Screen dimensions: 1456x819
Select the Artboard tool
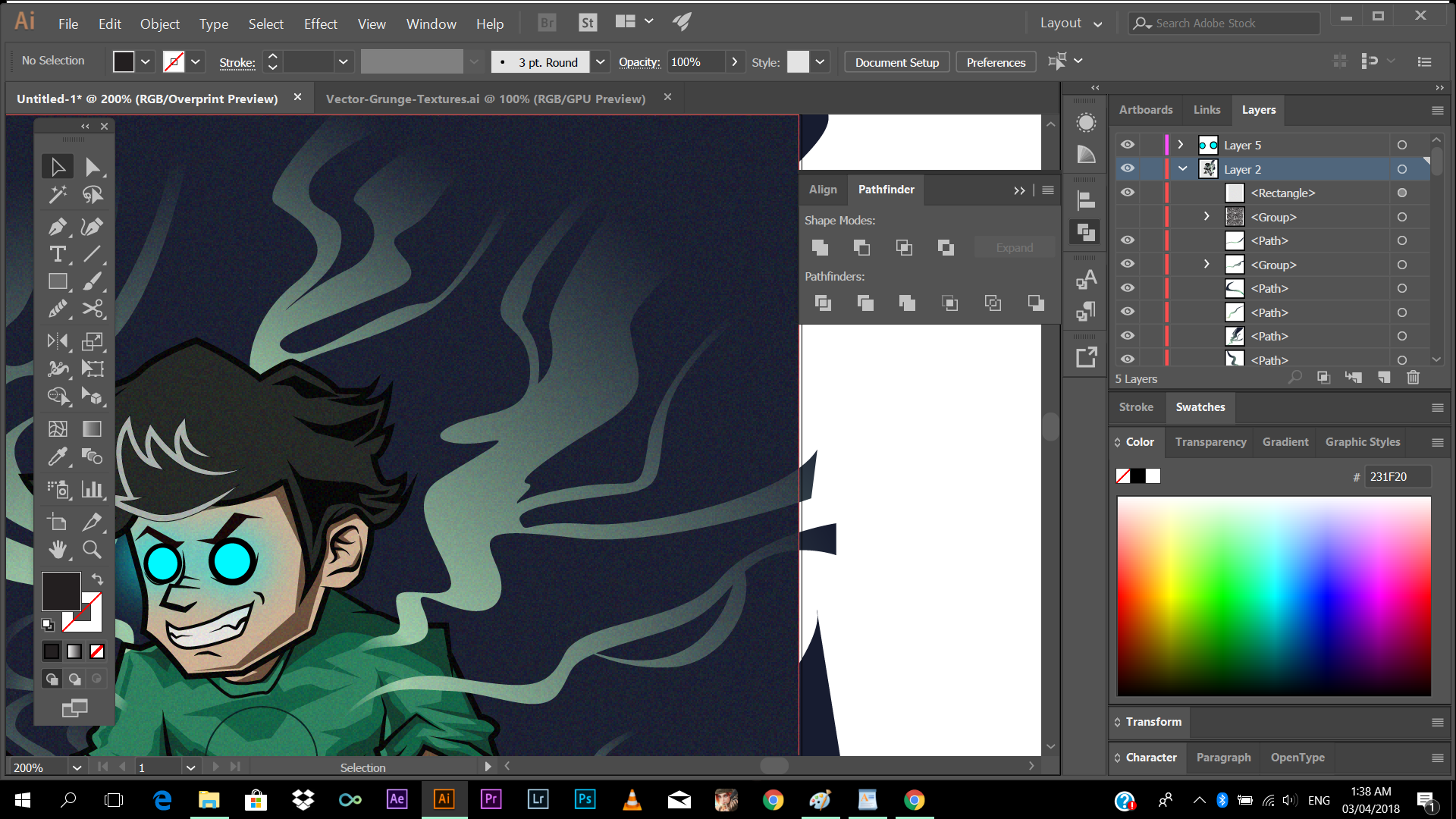[58, 522]
